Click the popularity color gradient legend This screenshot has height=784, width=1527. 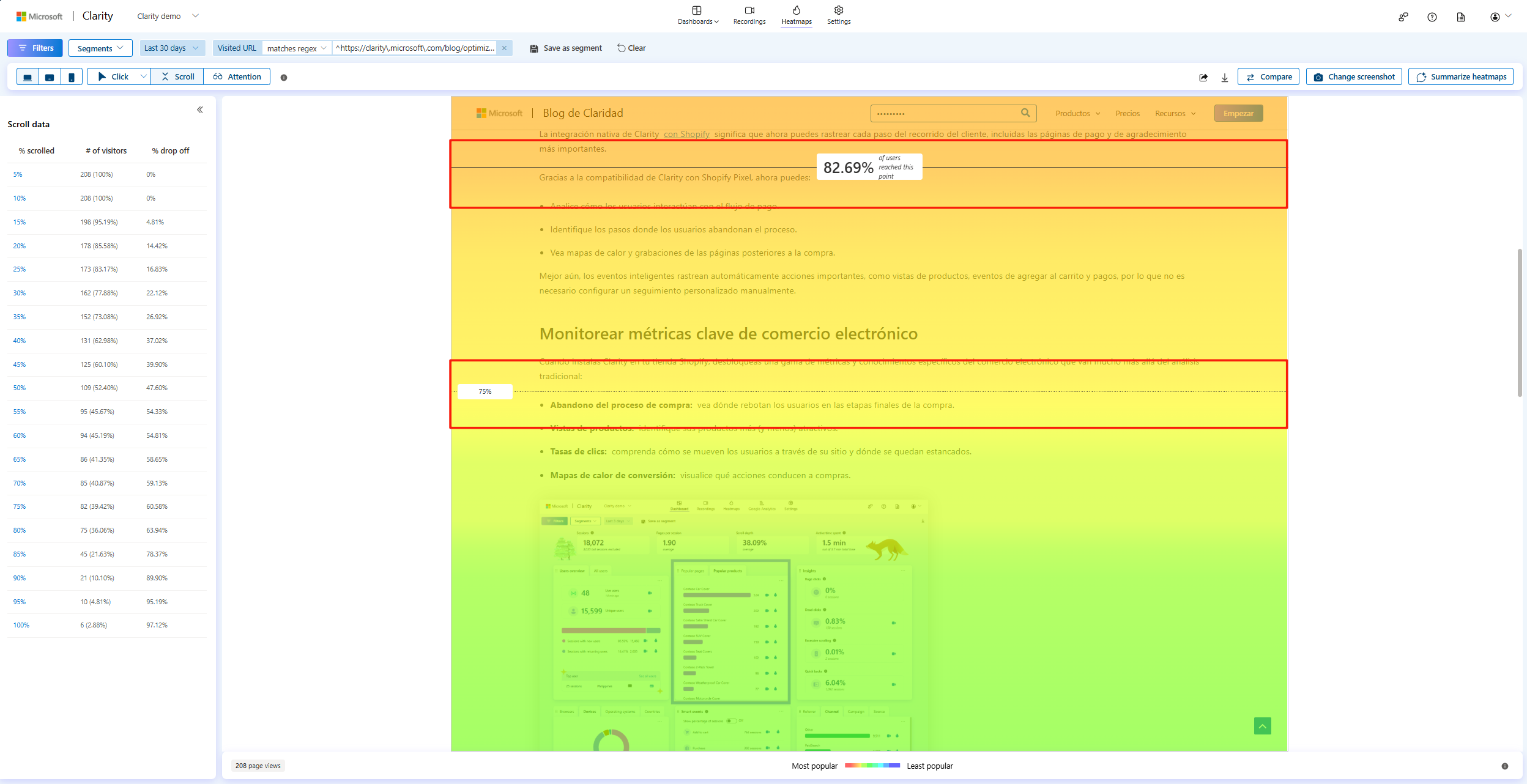[x=872, y=765]
